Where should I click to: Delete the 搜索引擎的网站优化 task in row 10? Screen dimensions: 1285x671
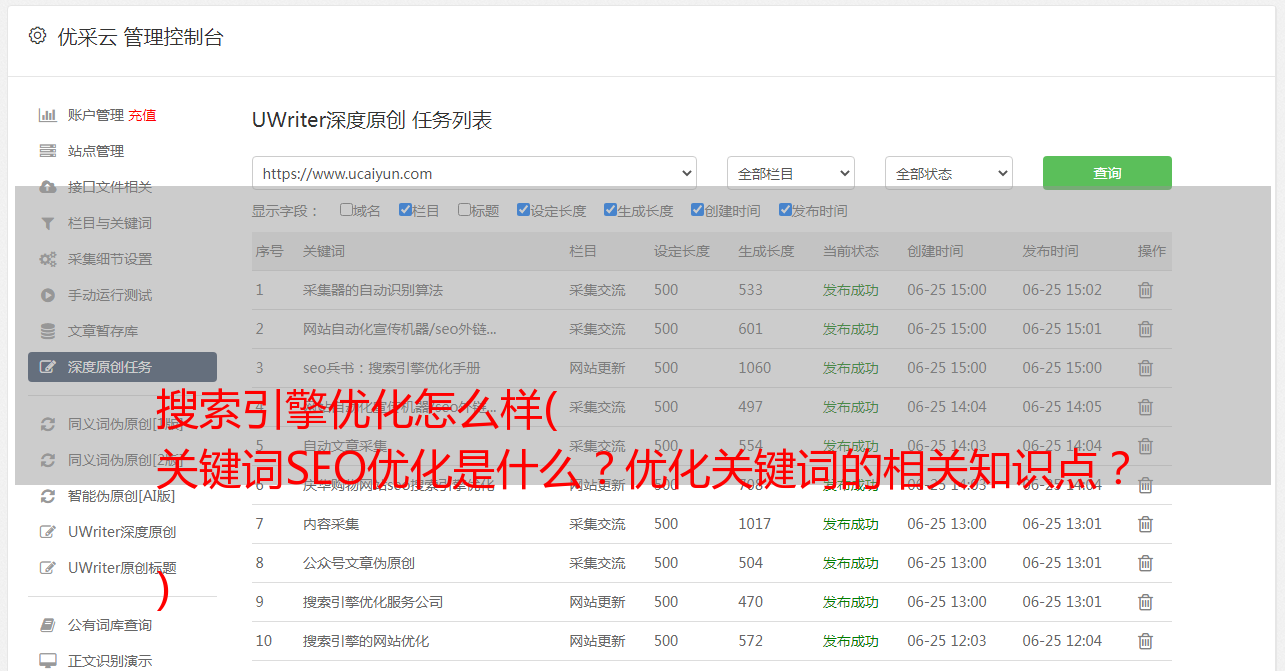pyautogui.click(x=1146, y=641)
